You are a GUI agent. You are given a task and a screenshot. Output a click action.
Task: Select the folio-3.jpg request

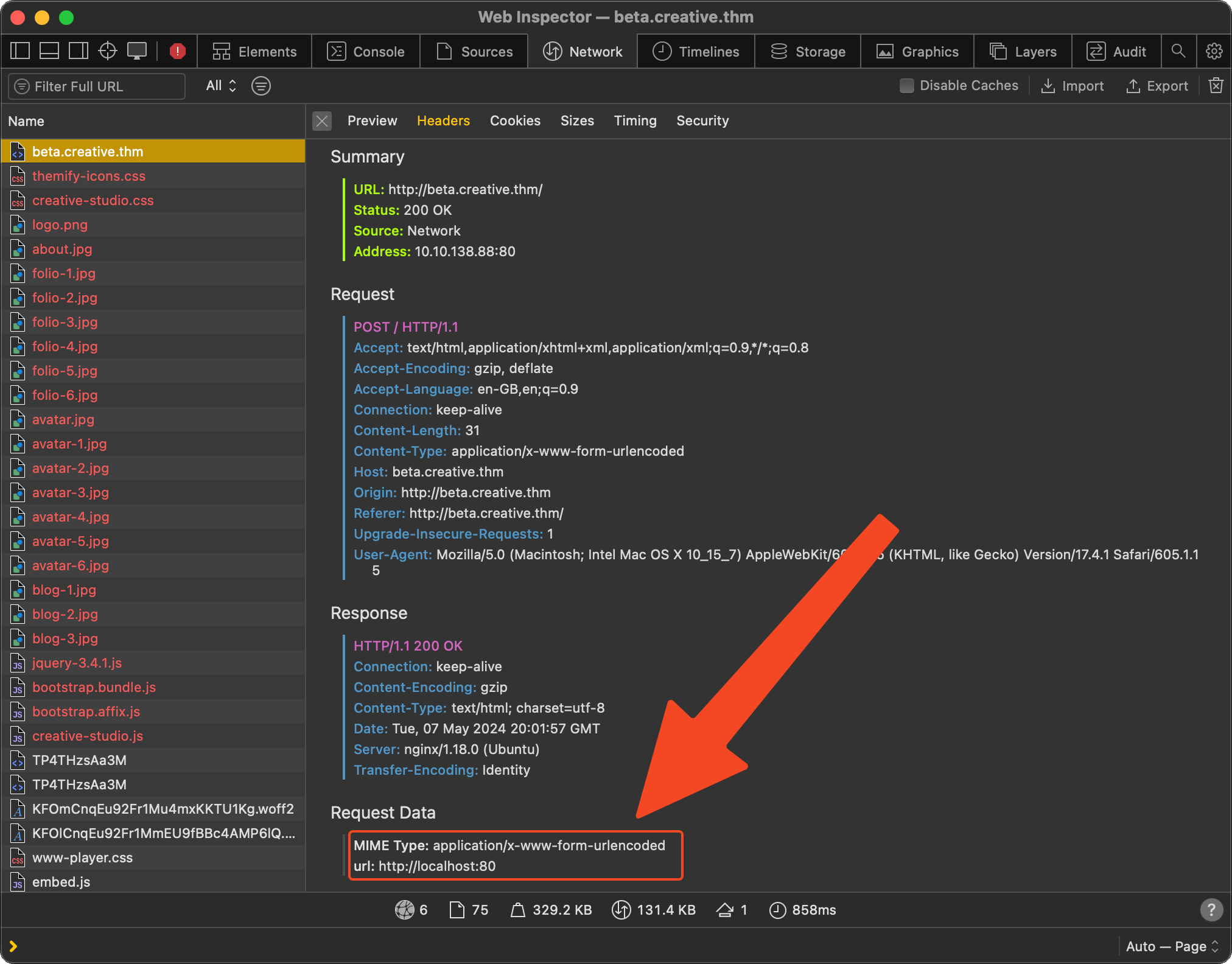tap(153, 322)
